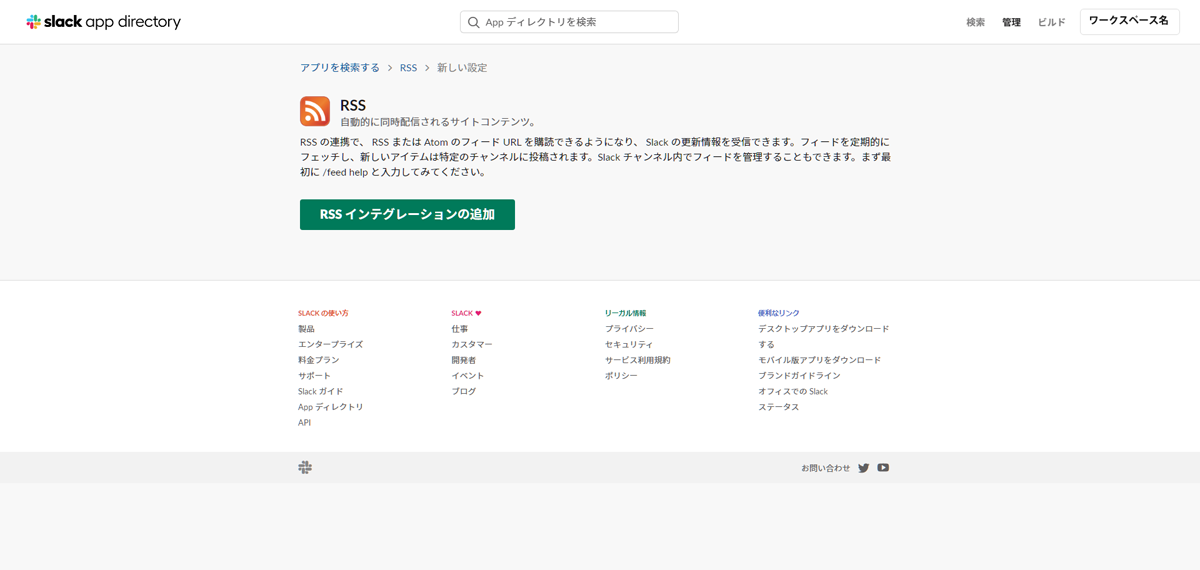Image resolution: width=1200 pixels, height=570 pixels.
Task: Go to アプリを検索する breadcrumb link
Action: point(340,68)
